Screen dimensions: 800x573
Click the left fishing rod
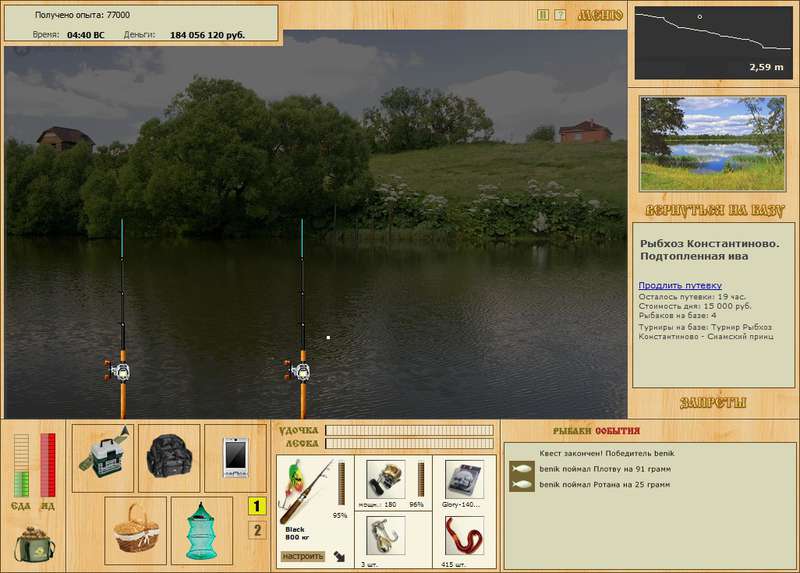point(122,319)
